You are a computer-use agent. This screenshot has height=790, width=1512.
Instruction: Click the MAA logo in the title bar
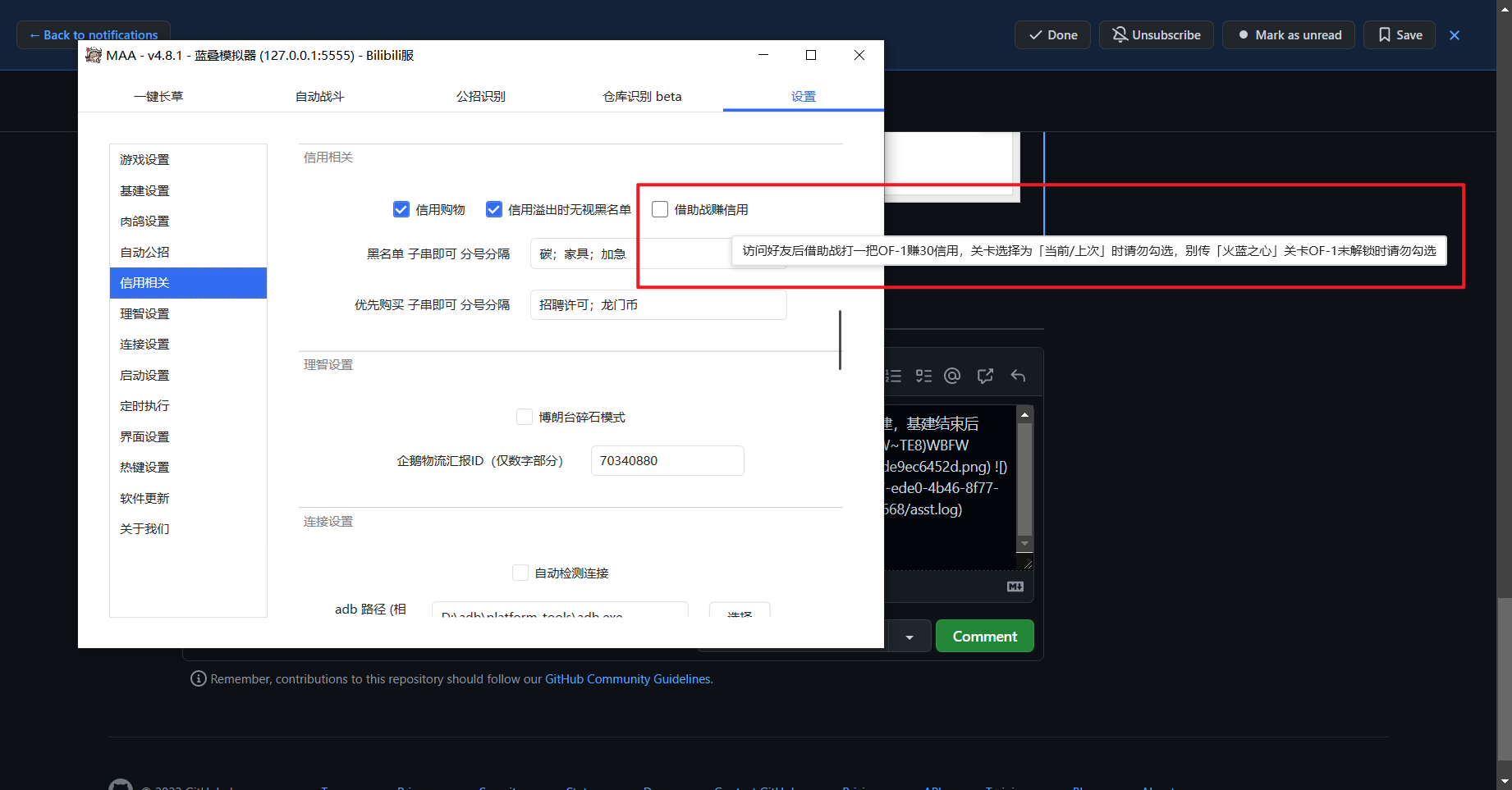(x=93, y=55)
